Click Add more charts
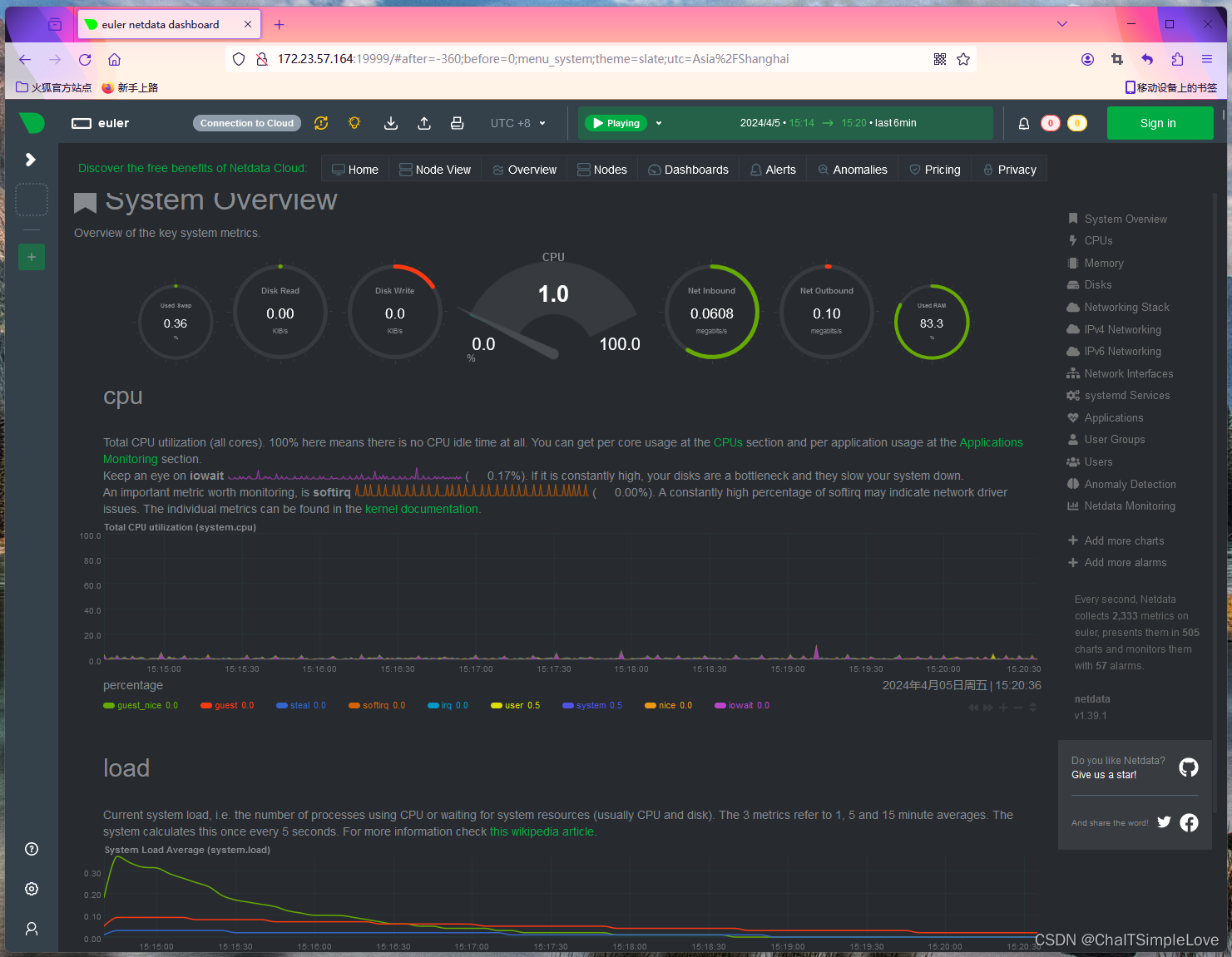Image resolution: width=1232 pixels, height=957 pixels. pyautogui.click(x=1116, y=540)
